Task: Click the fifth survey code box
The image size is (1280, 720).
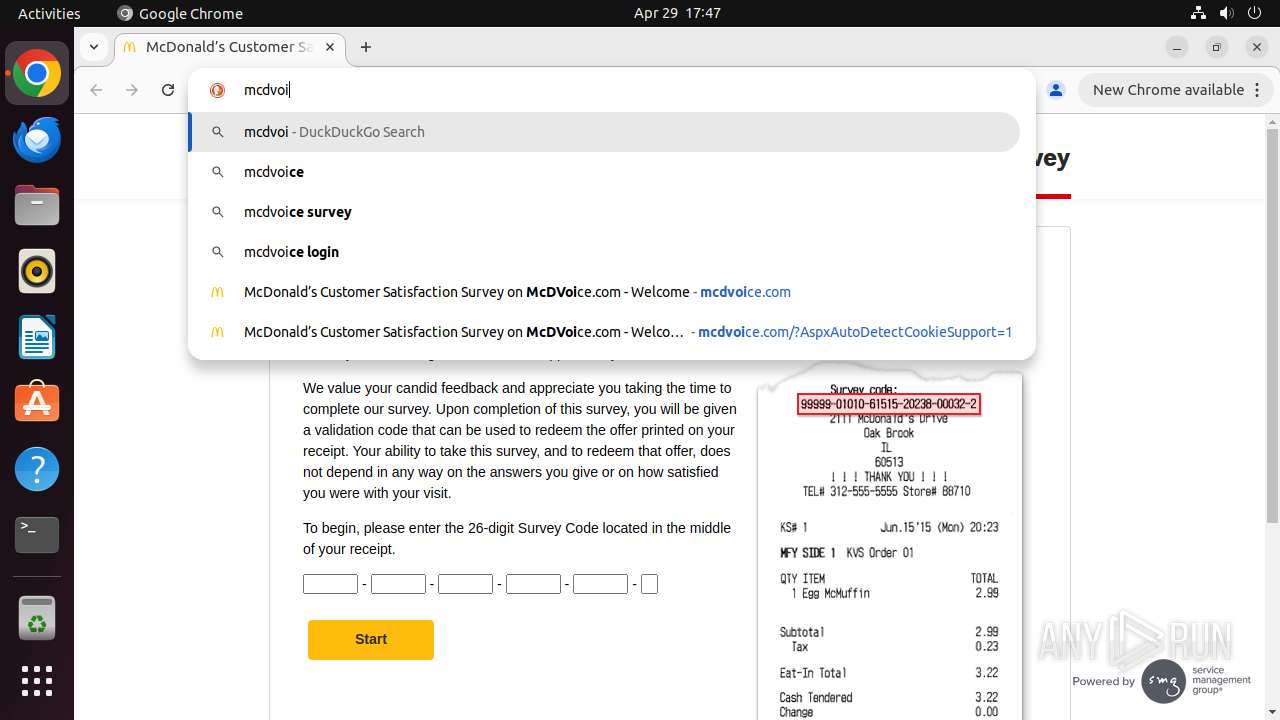Action: pyautogui.click(x=600, y=584)
